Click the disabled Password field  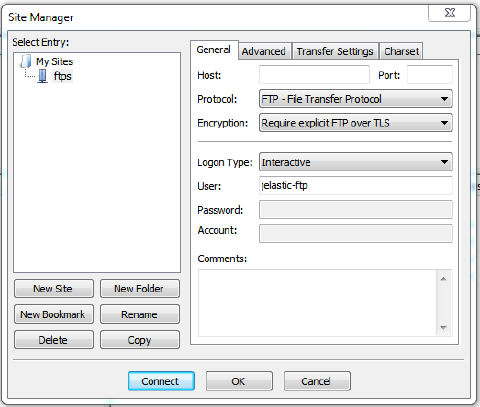[356, 210]
